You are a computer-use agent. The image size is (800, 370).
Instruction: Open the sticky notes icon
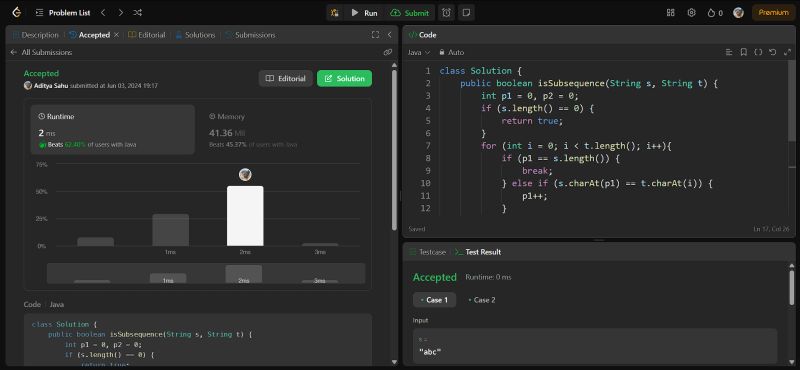click(x=466, y=13)
